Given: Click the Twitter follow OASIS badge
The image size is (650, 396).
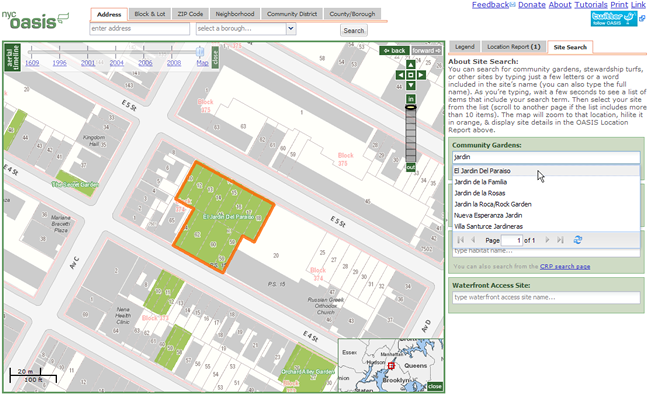Looking at the screenshot, I should (614, 19).
